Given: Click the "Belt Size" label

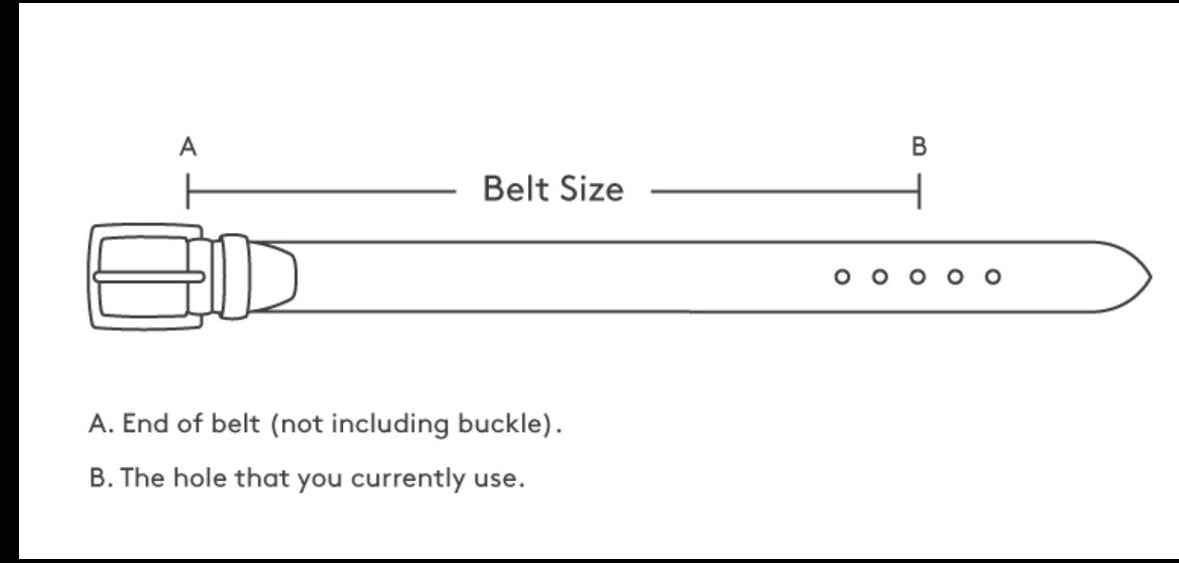Looking at the screenshot, I should 552,189.
